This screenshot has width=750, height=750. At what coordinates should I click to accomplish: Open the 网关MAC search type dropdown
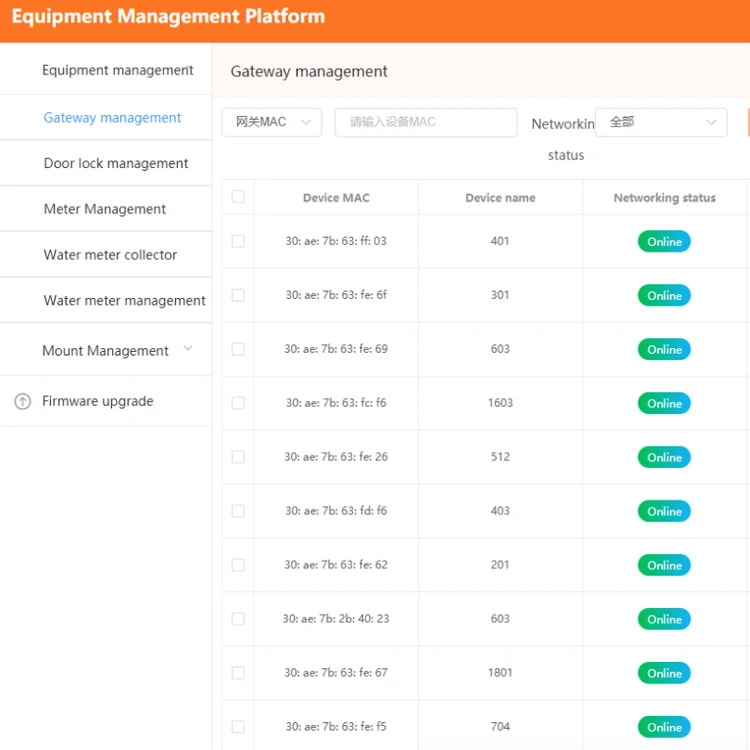coord(271,122)
